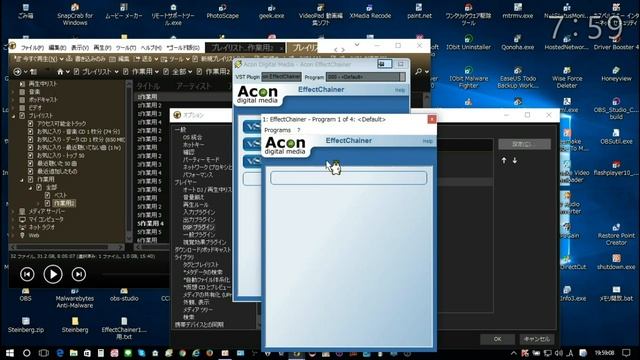Click third VST button in rear EffectChainer
Viewport: 640px width, 360px height.
point(252,161)
